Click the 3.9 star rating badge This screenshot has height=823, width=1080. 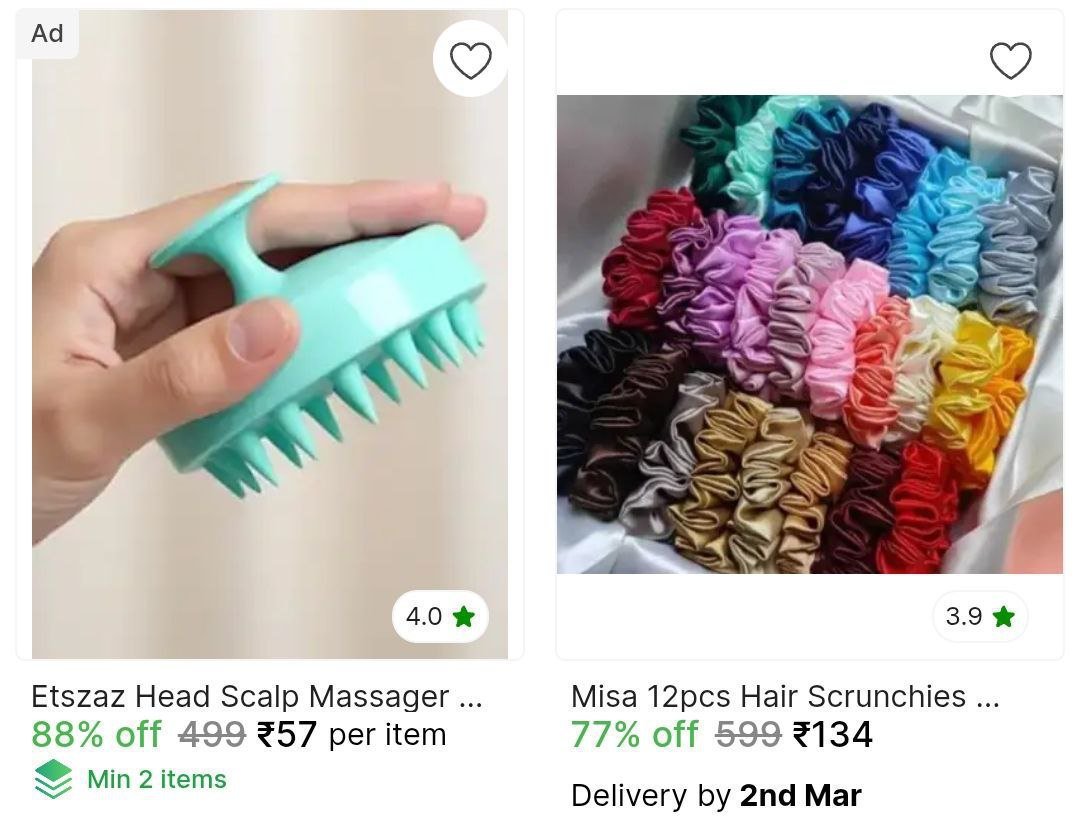tap(980, 616)
